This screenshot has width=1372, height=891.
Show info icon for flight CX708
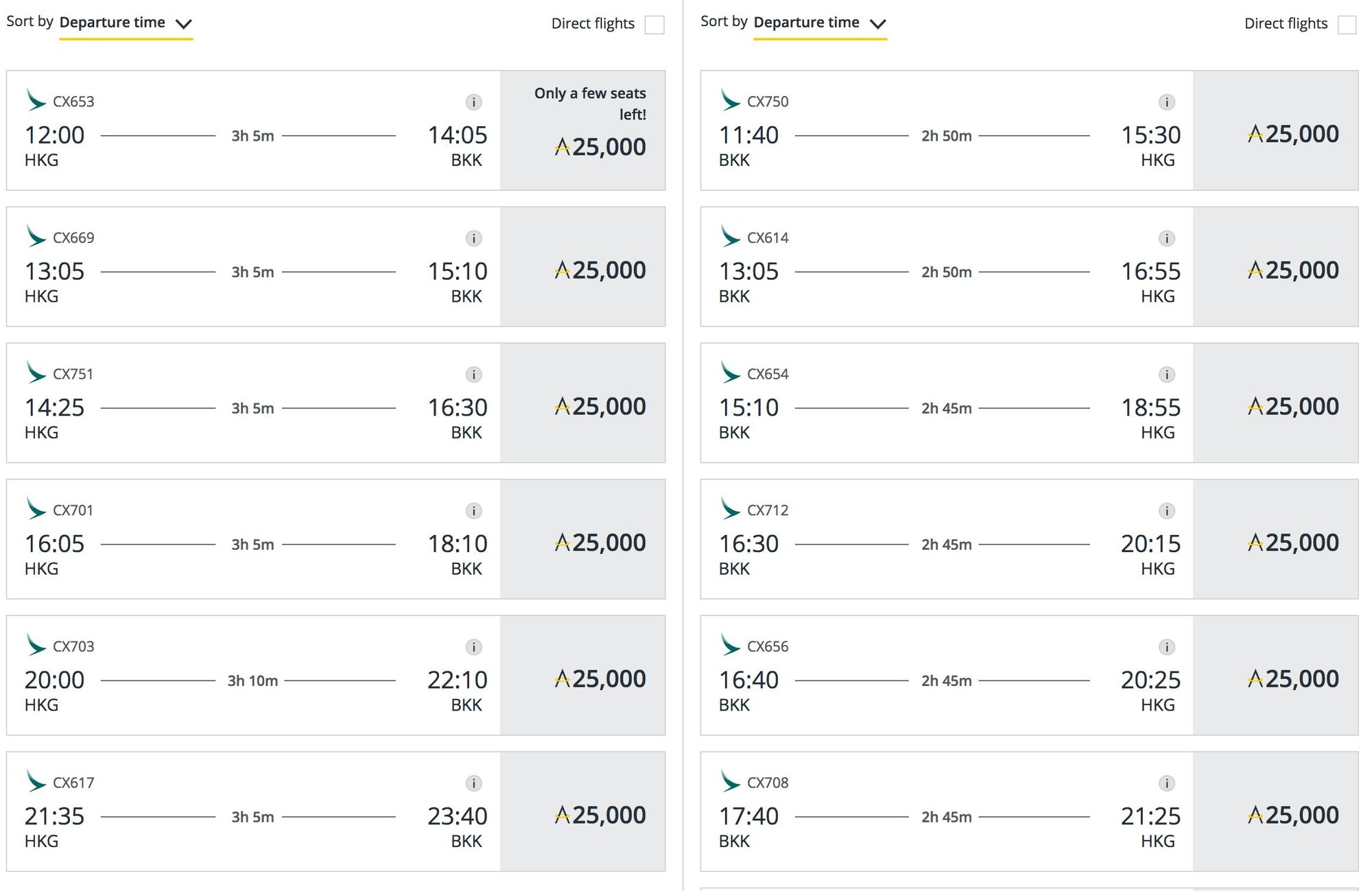point(1167,783)
